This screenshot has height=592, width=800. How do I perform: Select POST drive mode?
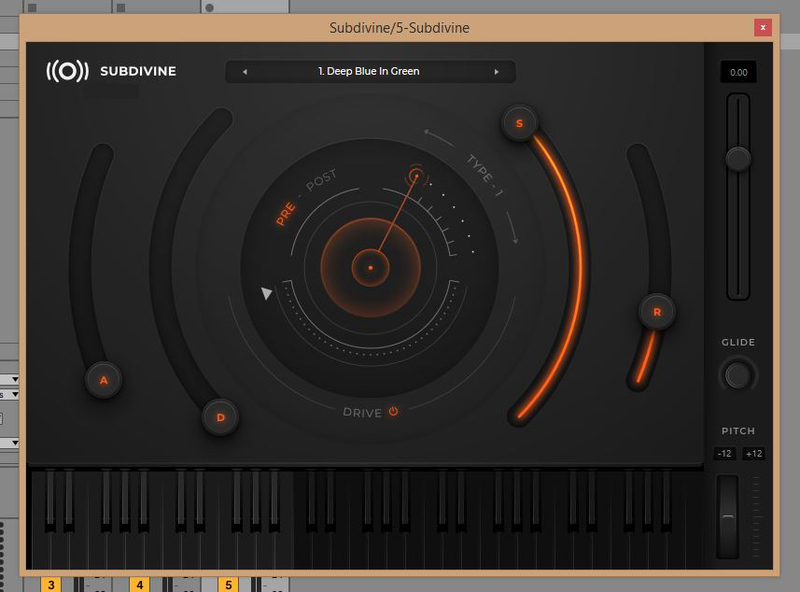tap(321, 180)
